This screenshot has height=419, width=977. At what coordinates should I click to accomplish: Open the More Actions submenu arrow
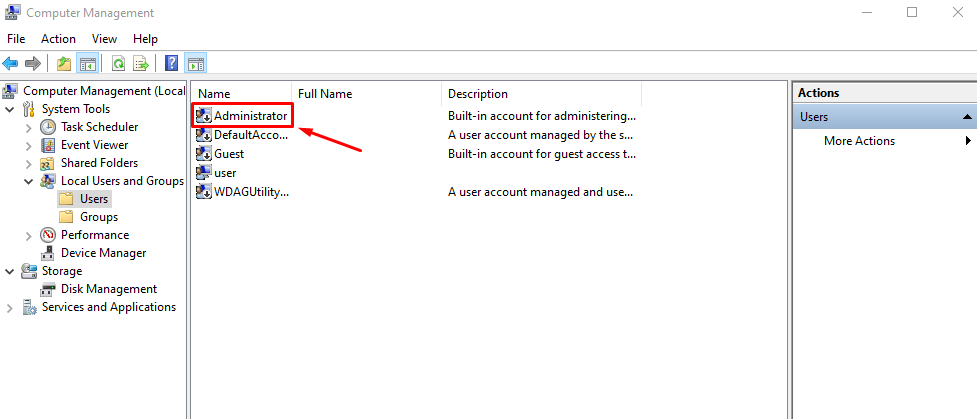[x=968, y=141]
